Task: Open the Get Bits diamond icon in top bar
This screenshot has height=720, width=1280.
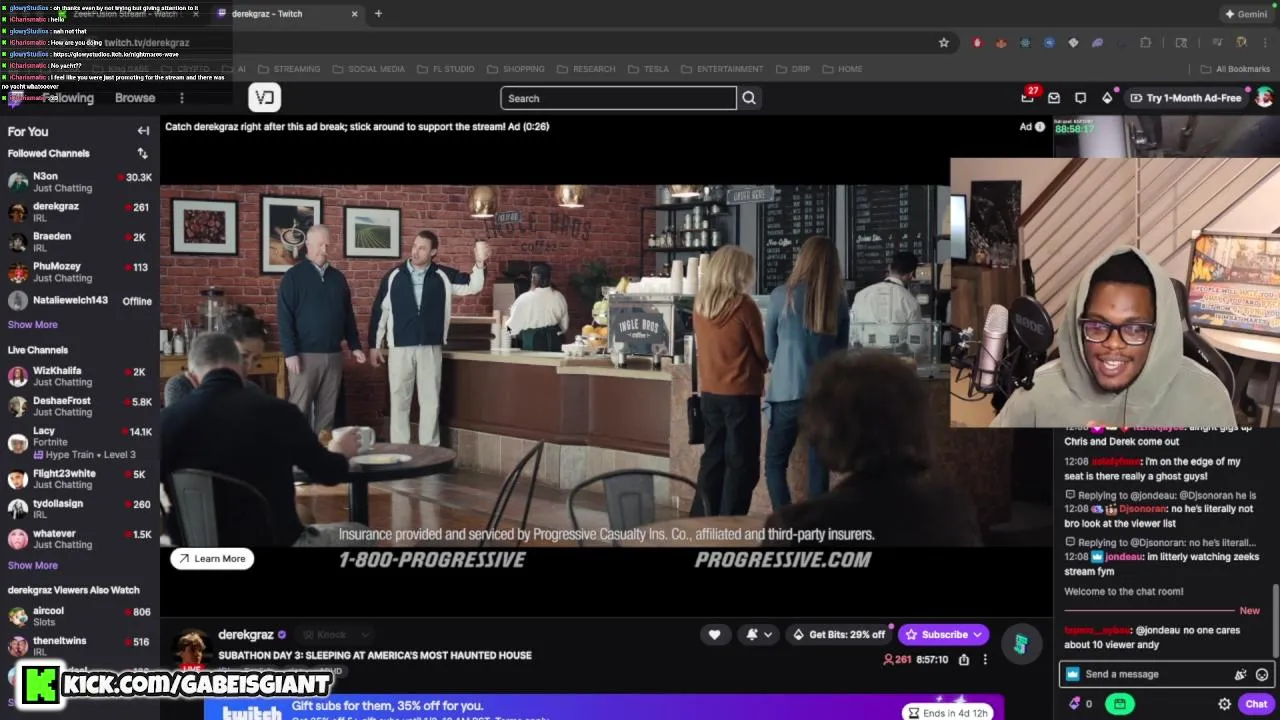Action: [x=1107, y=98]
